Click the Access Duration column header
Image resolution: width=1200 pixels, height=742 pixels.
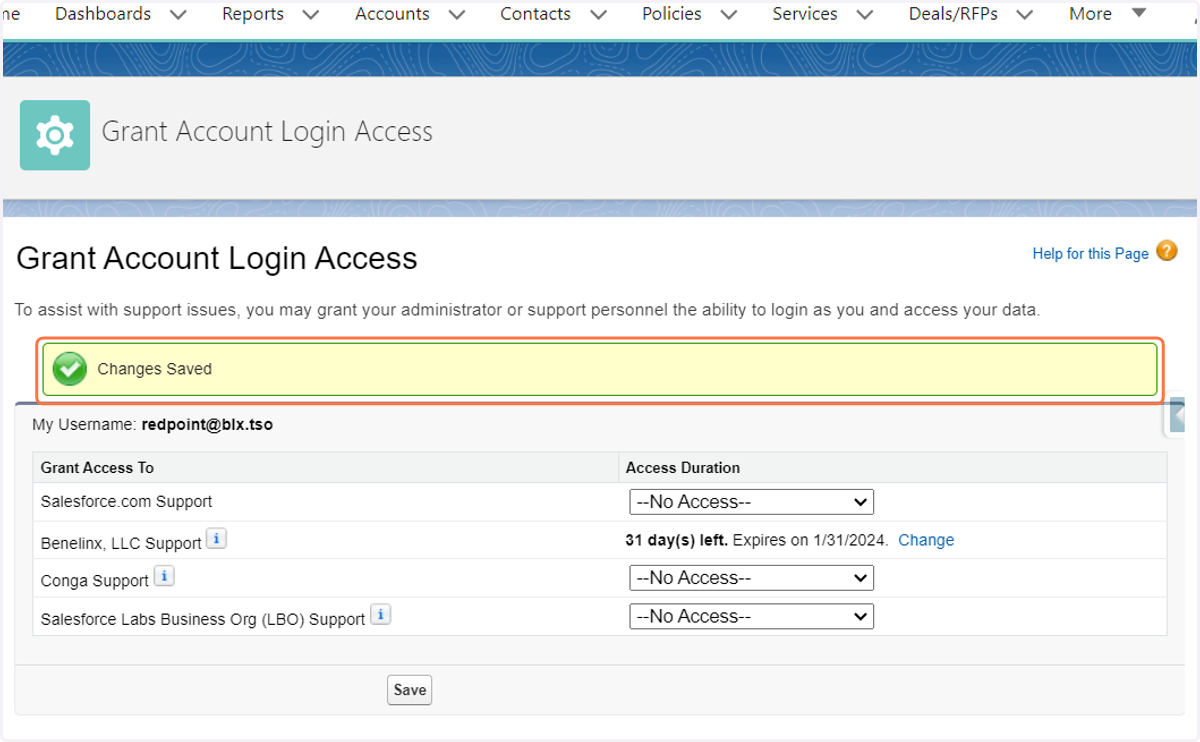[683, 468]
